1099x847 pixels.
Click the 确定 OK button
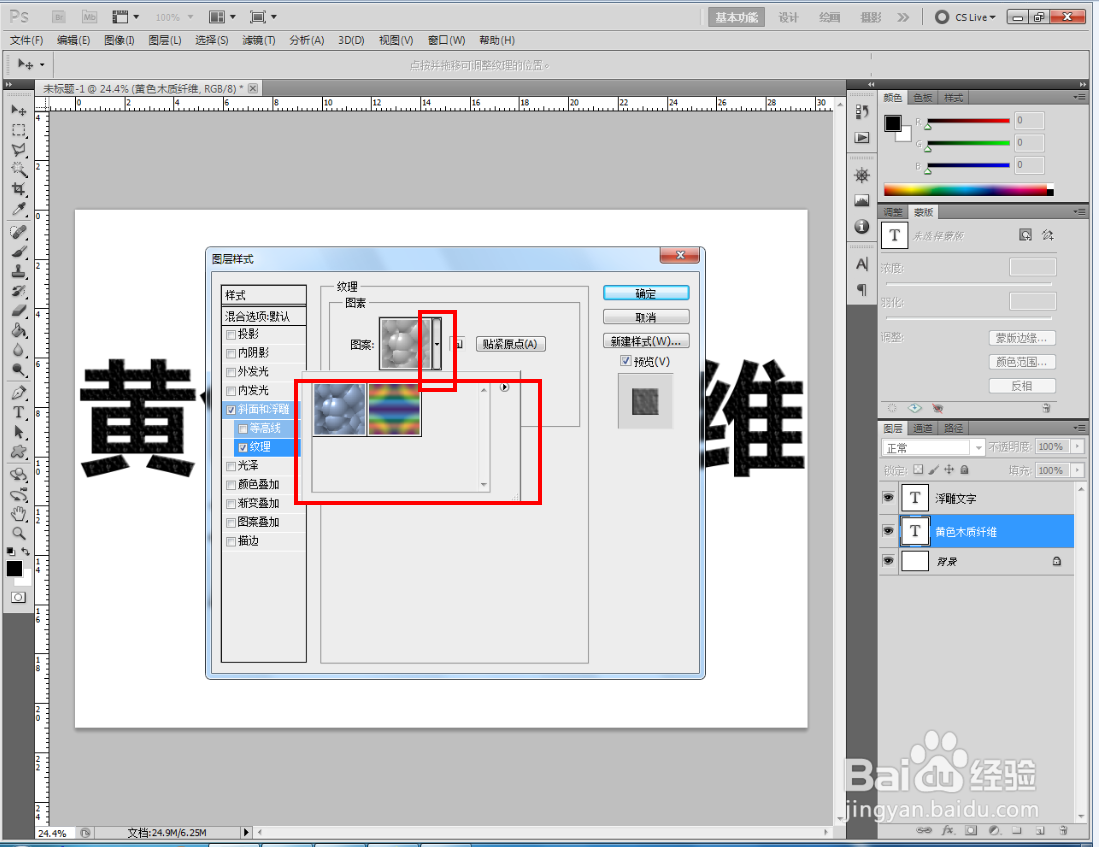click(646, 293)
